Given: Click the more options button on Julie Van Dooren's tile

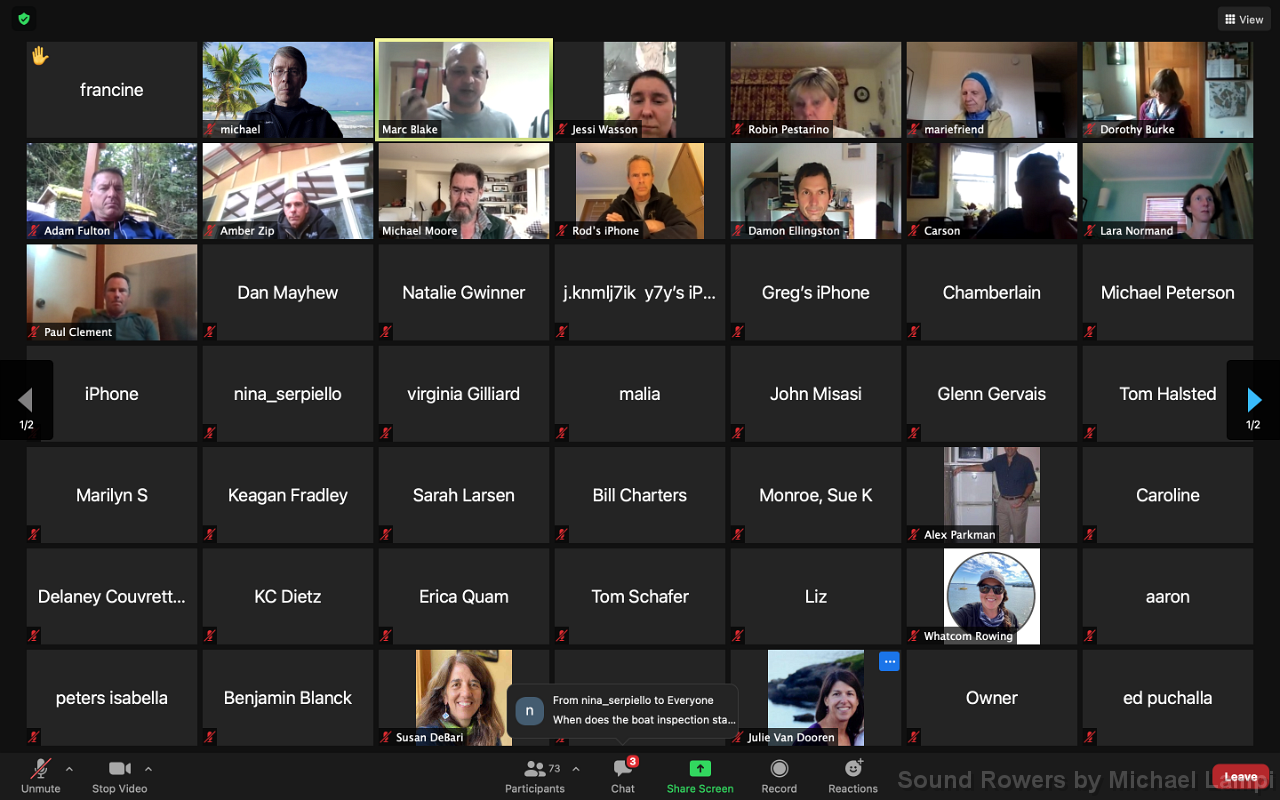Looking at the screenshot, I should [889, 661].
